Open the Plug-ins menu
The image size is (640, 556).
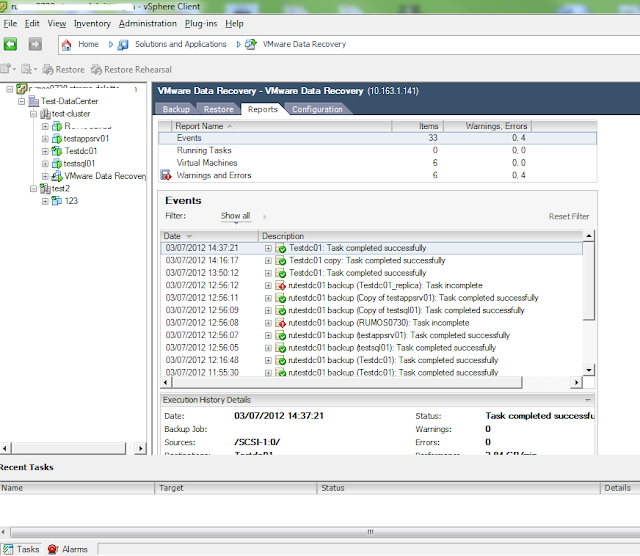(x=201, y=24)
